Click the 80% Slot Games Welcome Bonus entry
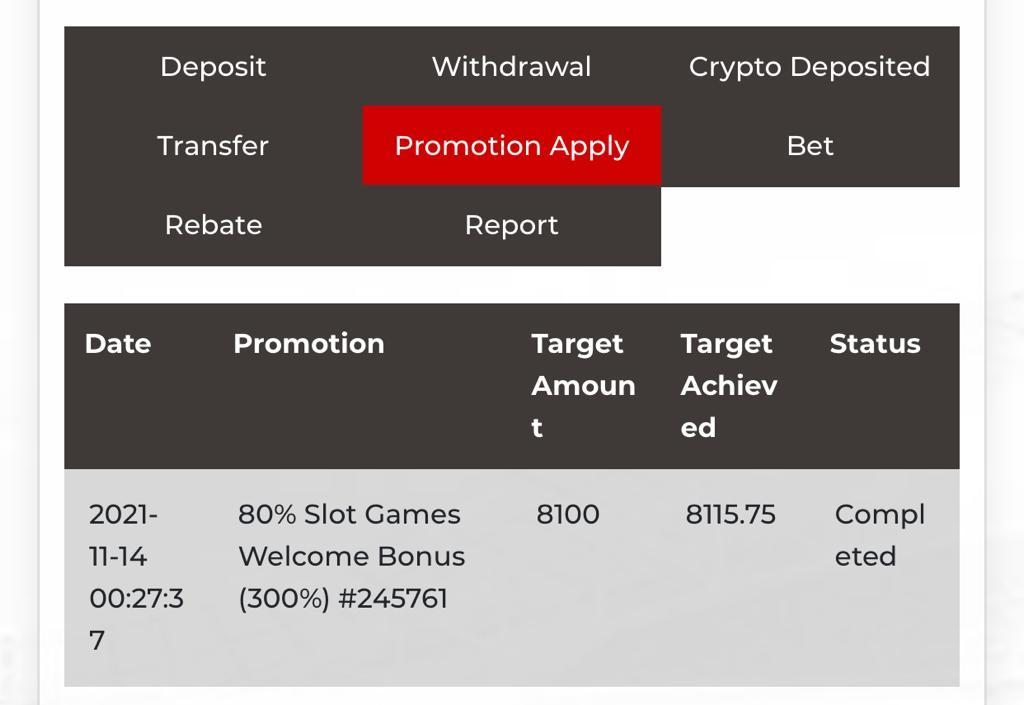The image size is (1024, 705). (350, 535)
